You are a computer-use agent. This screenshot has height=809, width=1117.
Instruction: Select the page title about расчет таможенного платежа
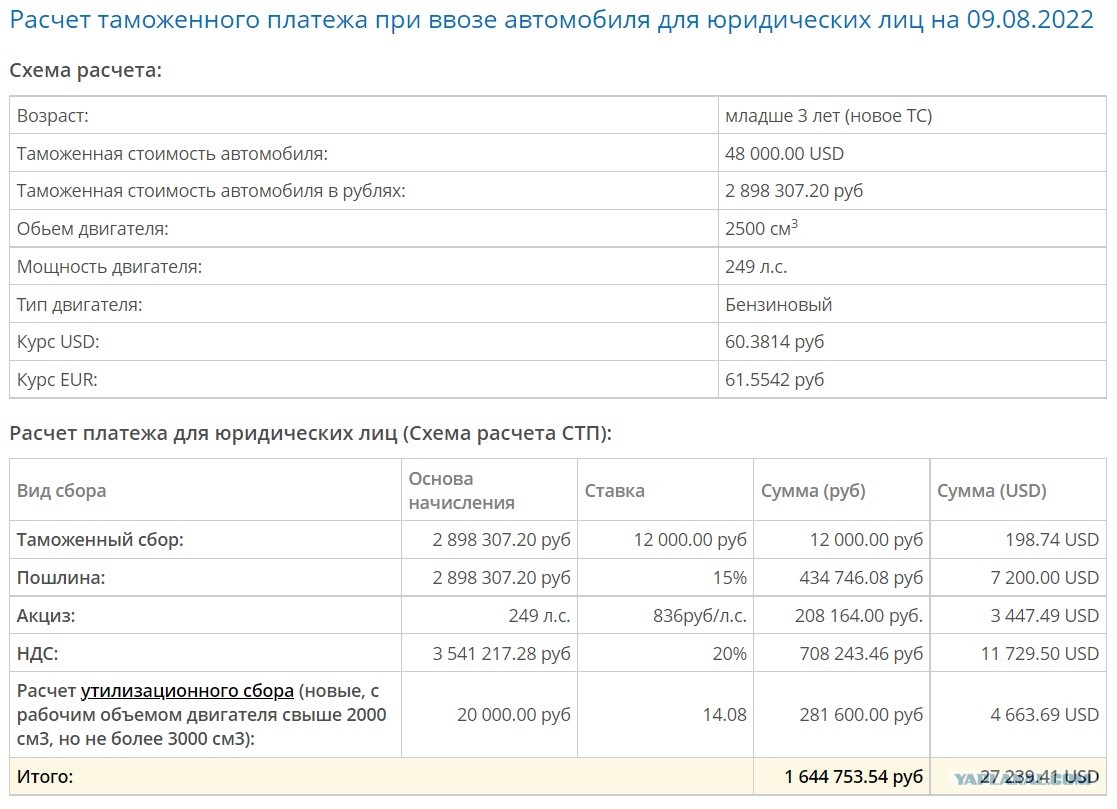tap(551, 19)
